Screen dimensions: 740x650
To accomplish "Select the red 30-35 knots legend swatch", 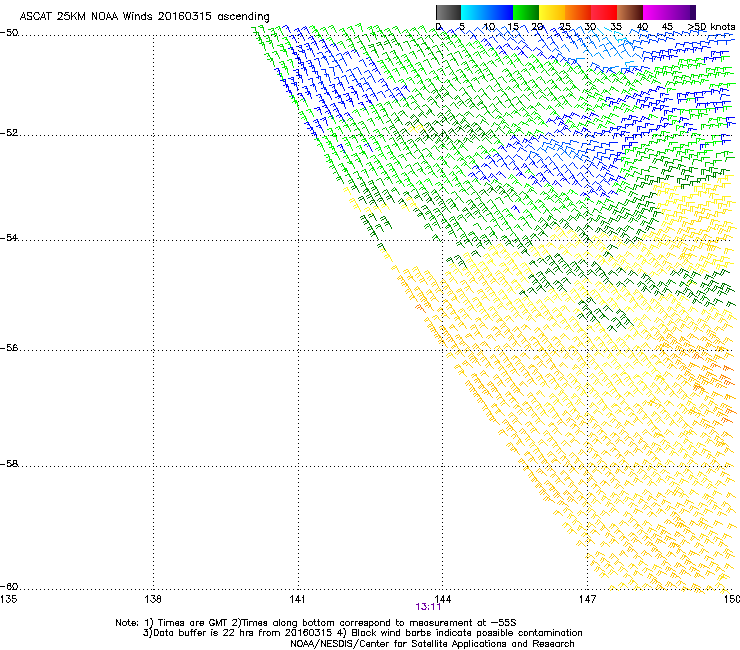I will pos(604,12).
